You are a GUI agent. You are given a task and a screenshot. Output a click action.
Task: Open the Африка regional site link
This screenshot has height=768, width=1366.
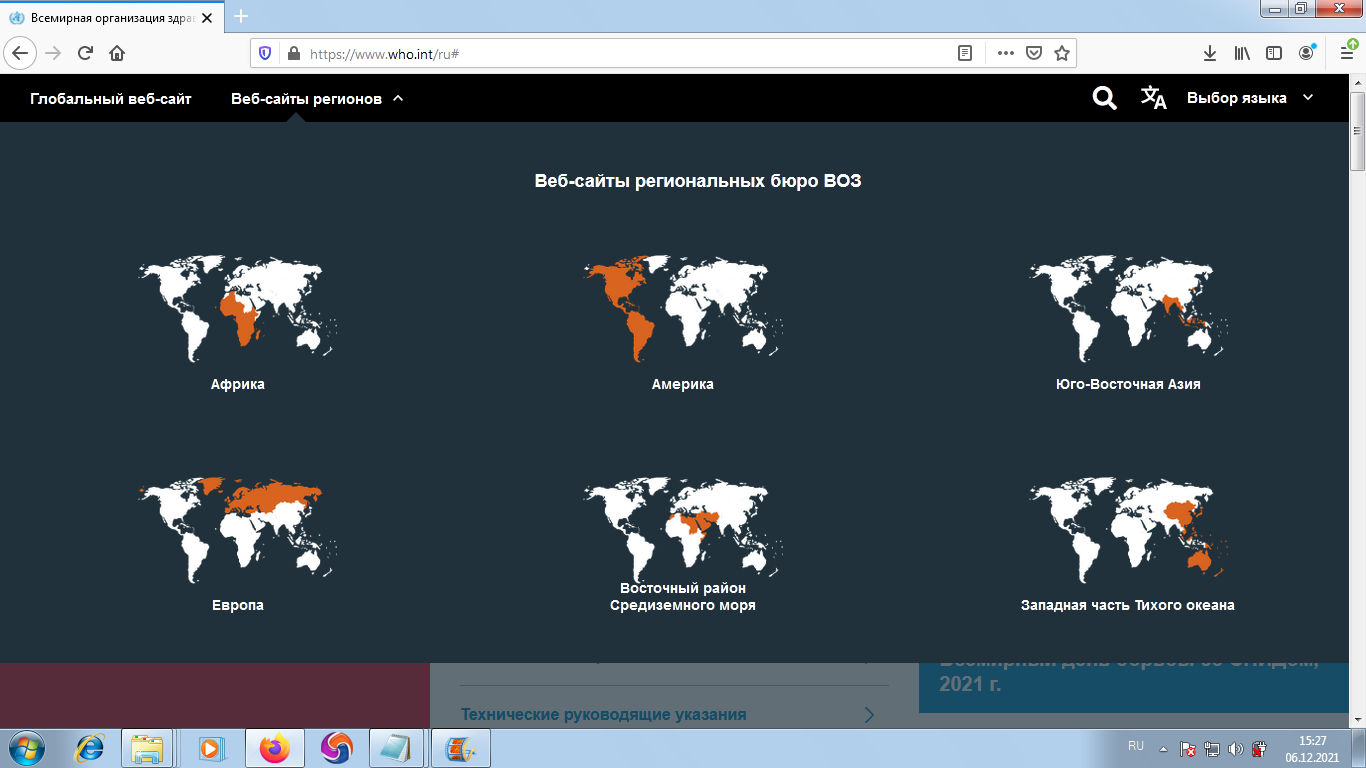pyautogui.click(x=238, y=384)
